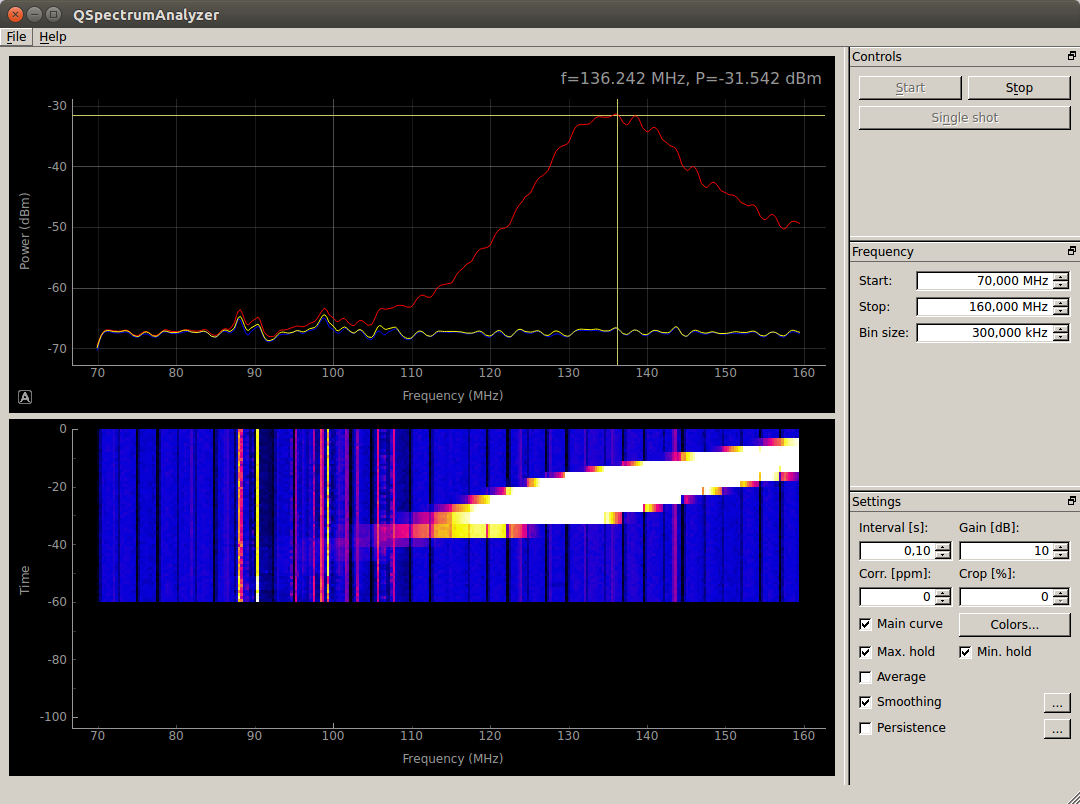The image size is (1080, 804).
Task: Float the Controls dock panel
Action: (1071, 56)
